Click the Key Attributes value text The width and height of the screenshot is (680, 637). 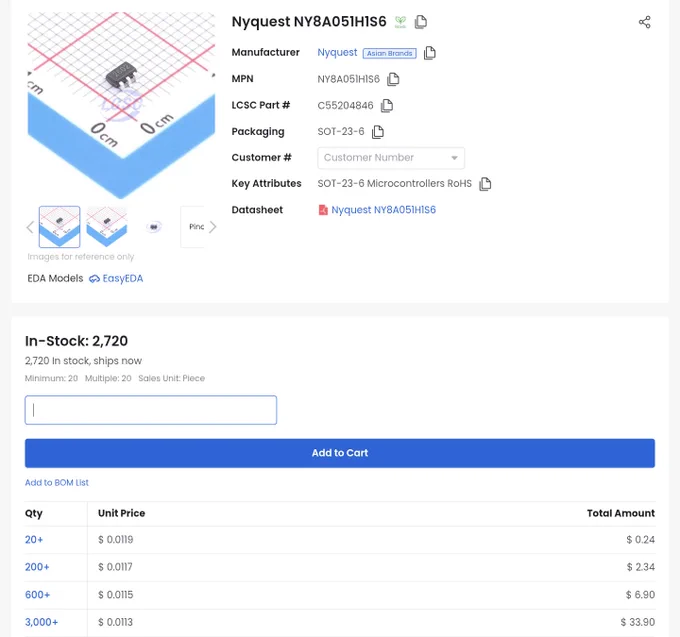tap(395, 184)
